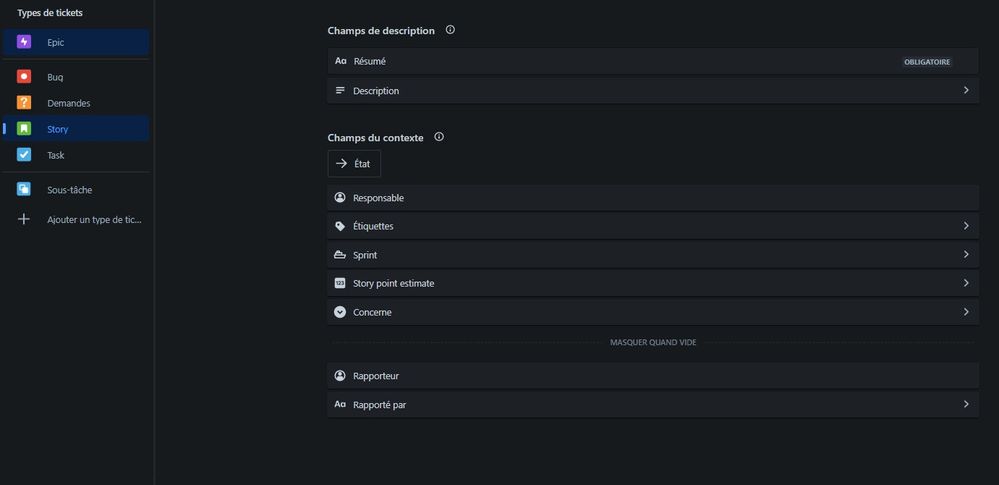Click the blue Task checkmark icon

[24, 155]
